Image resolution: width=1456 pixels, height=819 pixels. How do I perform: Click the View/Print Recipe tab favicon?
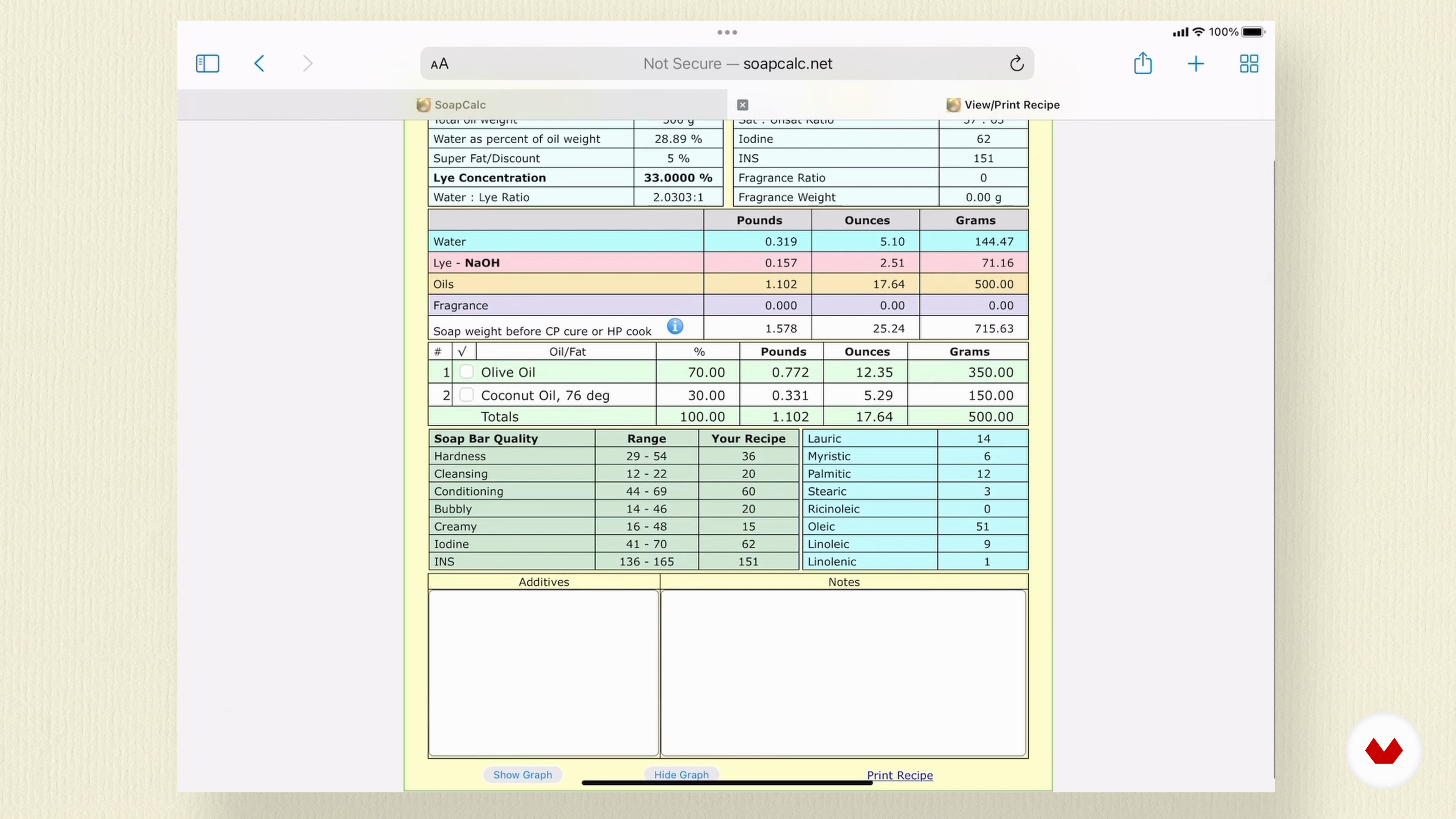954,105
